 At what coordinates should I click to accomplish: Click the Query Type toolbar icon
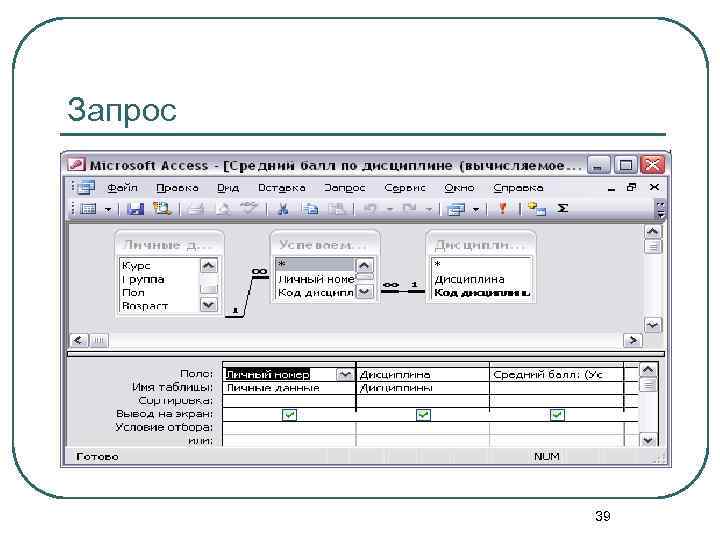(456, 209)
